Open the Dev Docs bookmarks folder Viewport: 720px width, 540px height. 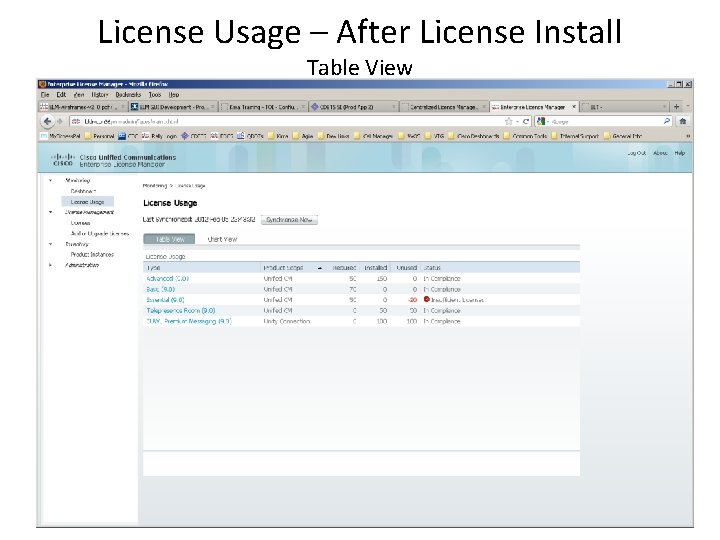333,136
